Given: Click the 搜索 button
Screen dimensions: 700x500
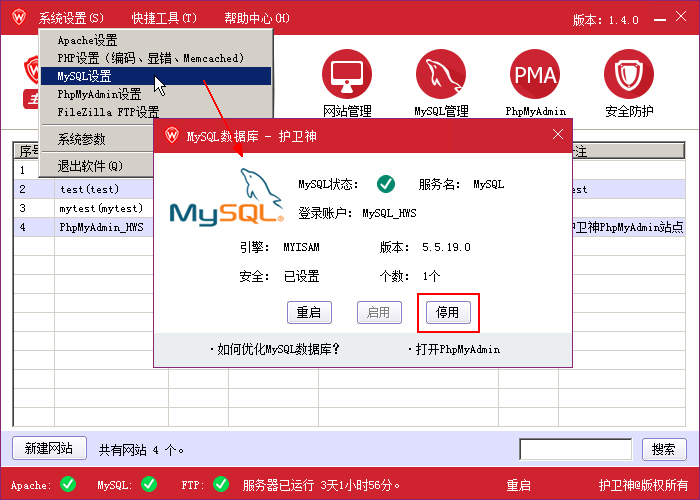Looking at the screenshot, I should tap(664, 449).
